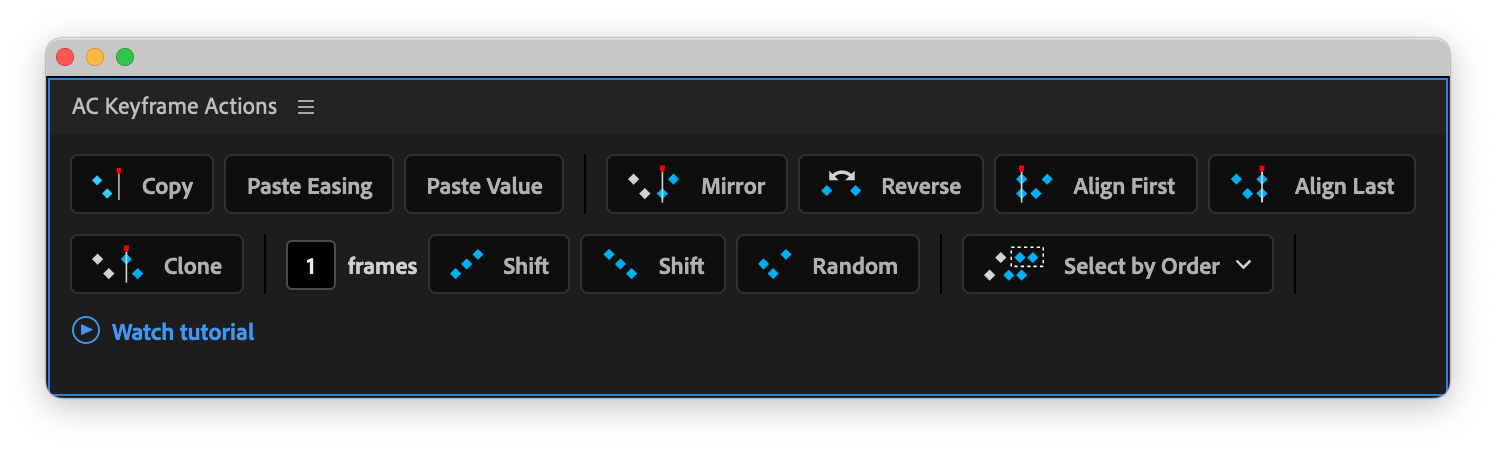Click the ascending Shift keyframes button
The image size is (1496, 452).
coord(499,265)
